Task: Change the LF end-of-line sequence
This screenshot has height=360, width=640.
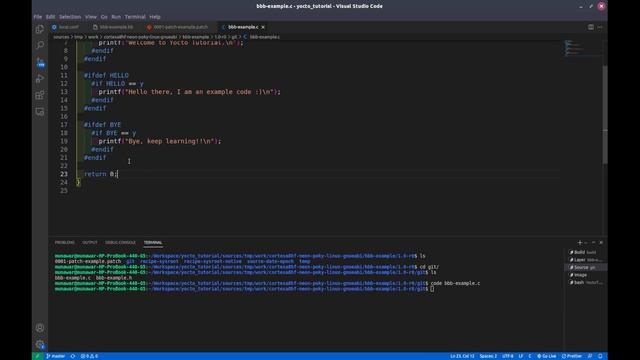Action: [521, 356]
